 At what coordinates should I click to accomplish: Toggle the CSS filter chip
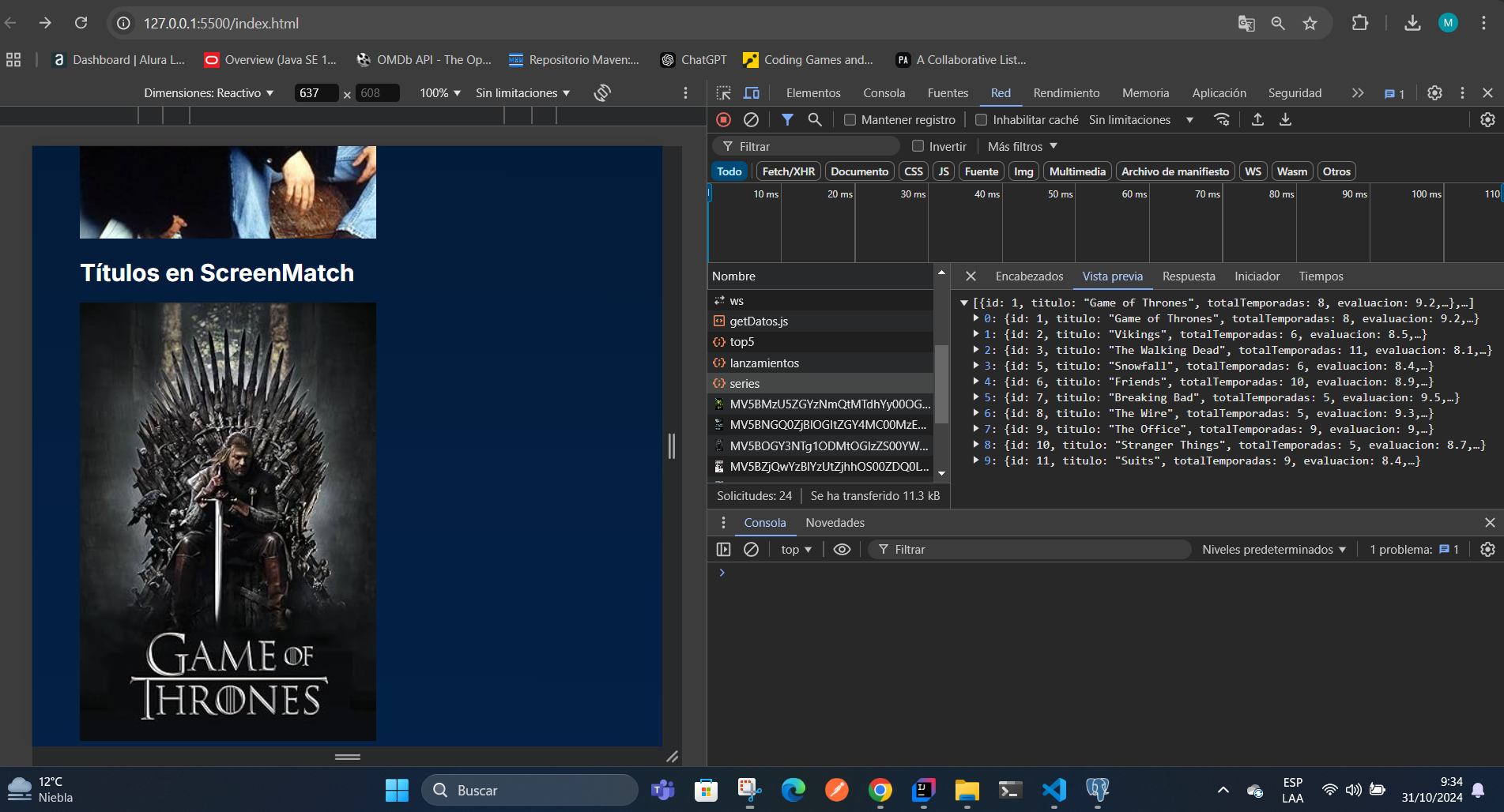[913, 171]
